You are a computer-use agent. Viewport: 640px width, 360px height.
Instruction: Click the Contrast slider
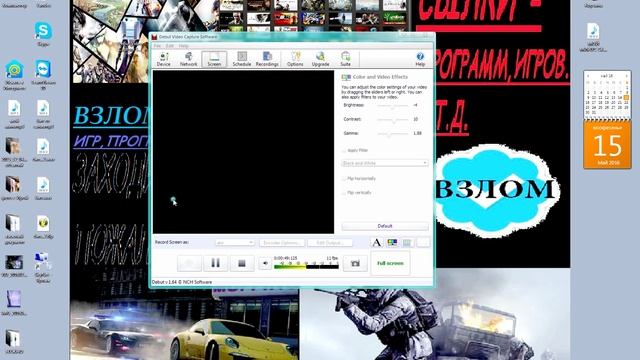click(393, 120)
